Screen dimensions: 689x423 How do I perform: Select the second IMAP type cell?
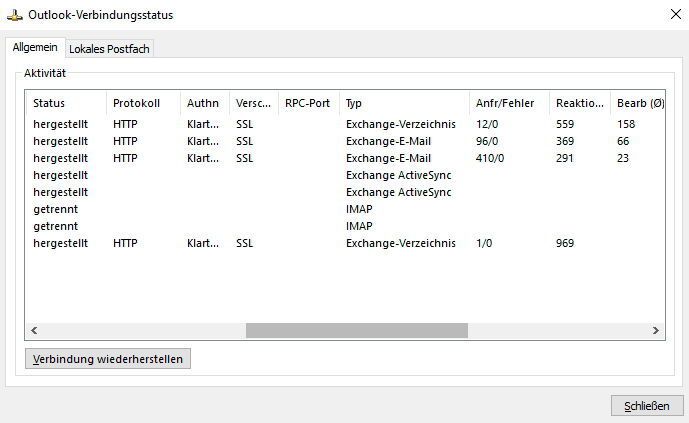click(359, 226)
